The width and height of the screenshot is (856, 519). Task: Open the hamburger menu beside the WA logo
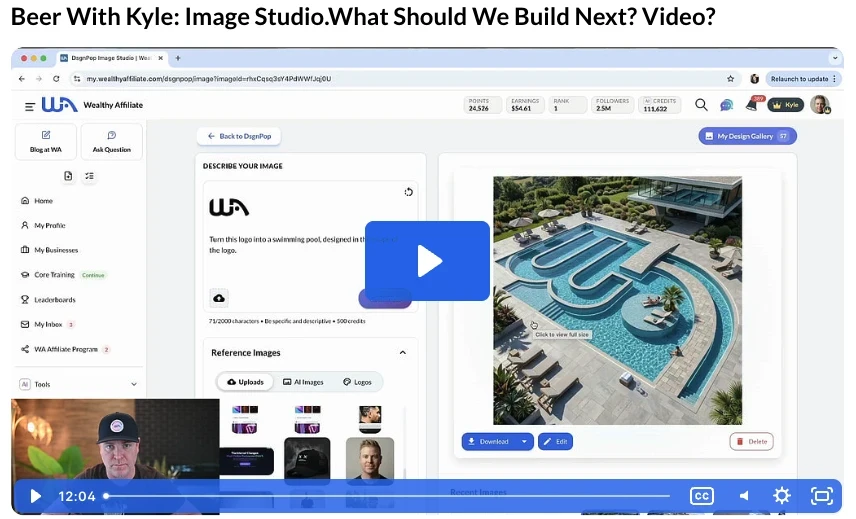pos(29,105)
